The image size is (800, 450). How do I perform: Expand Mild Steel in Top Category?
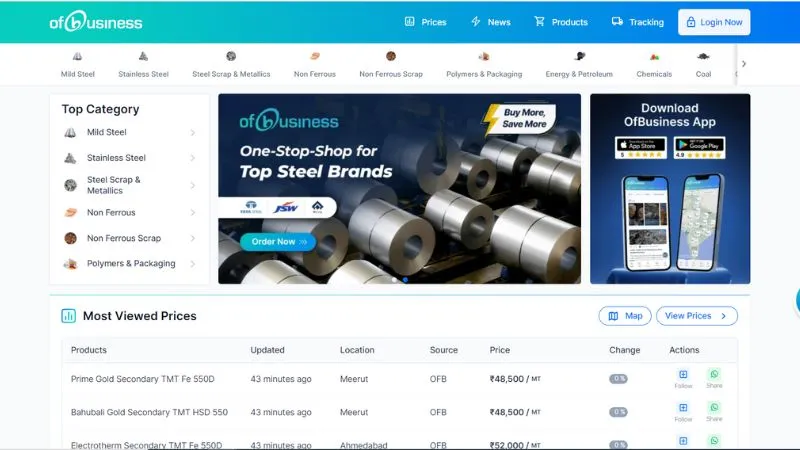[193, 133]
